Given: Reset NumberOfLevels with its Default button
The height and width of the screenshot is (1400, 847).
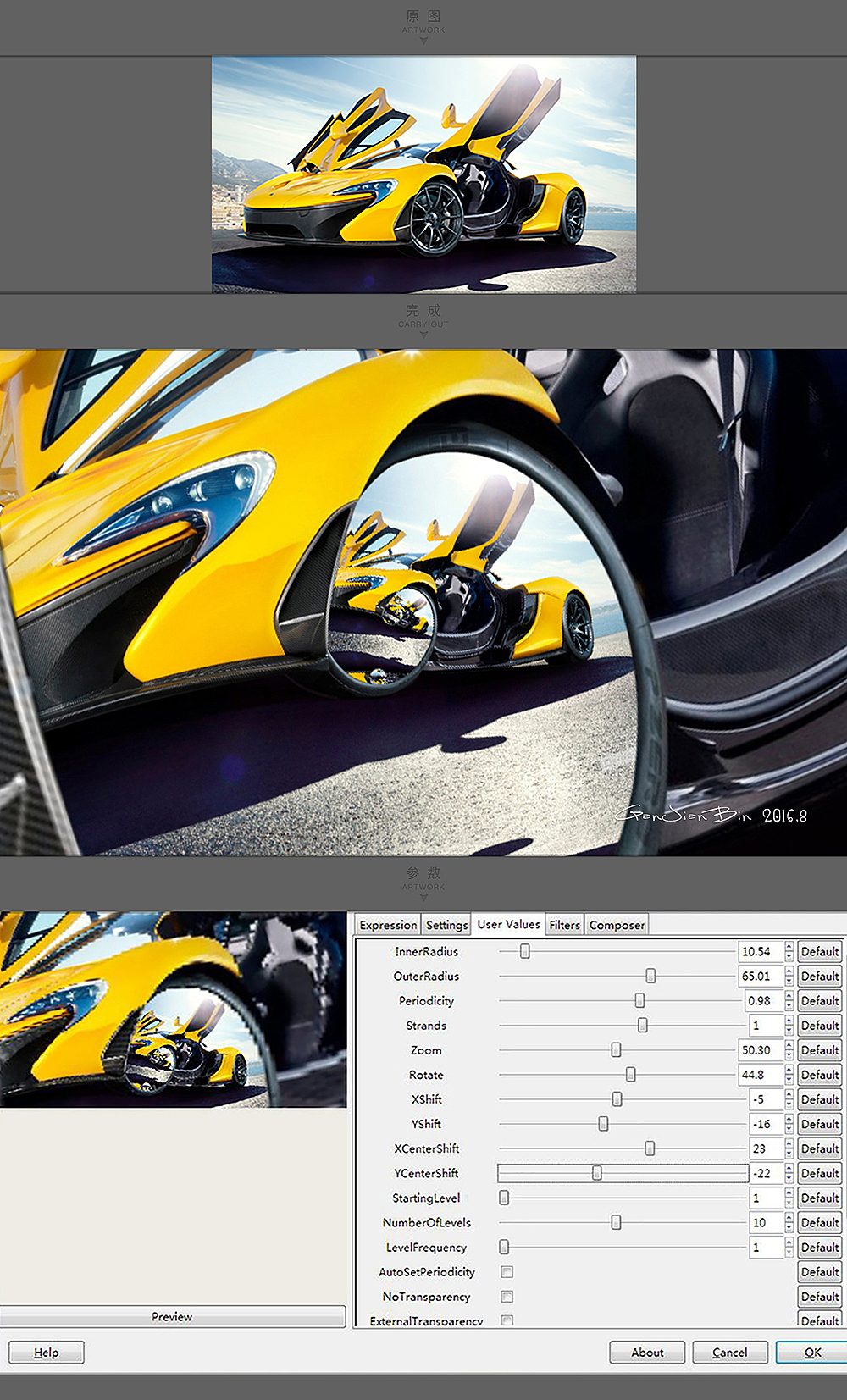Looking at the screenshot, I should pyautogui.click(x=820, y=1222).
